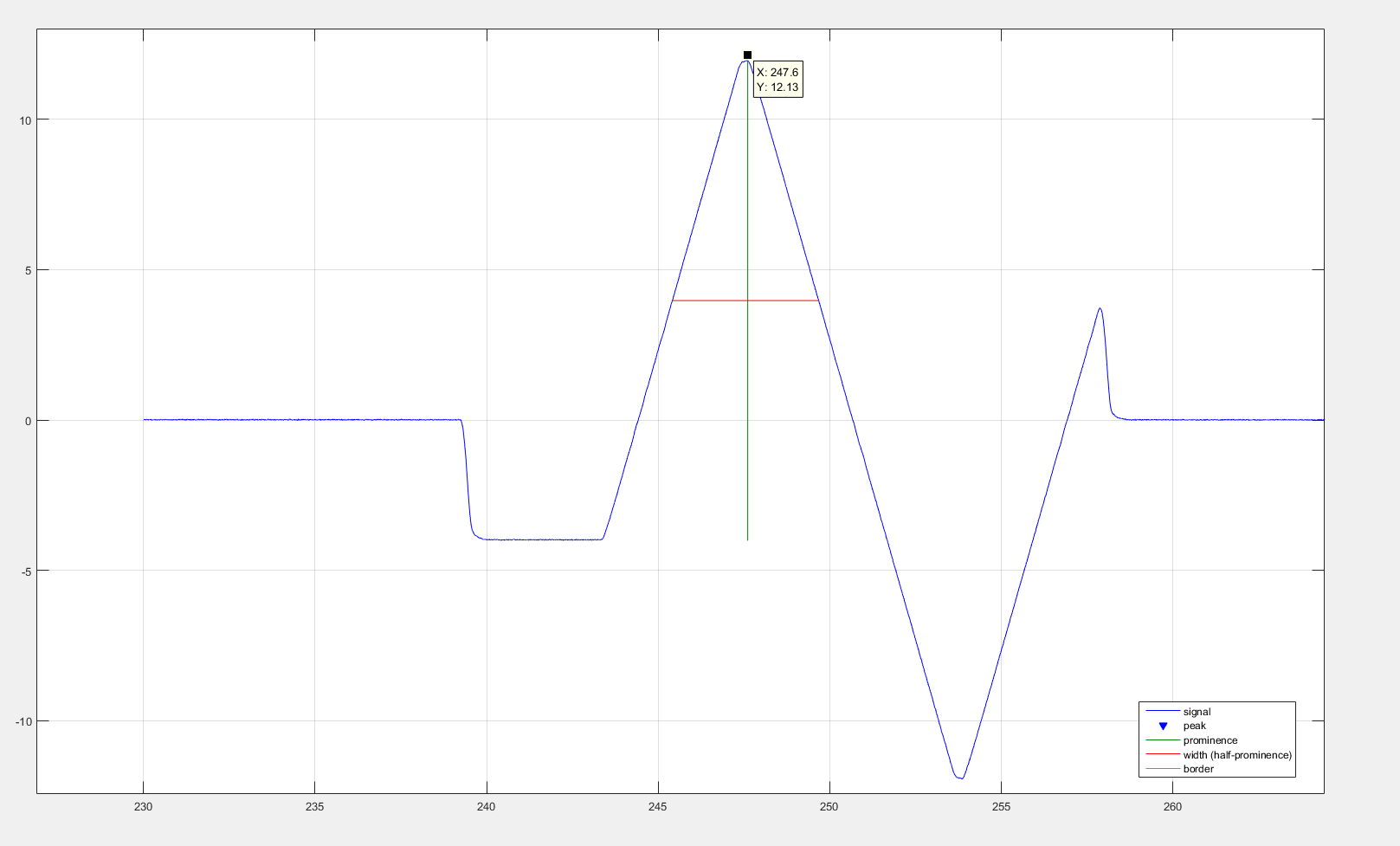Click the gray border line sample in legend

point(1163,769)
